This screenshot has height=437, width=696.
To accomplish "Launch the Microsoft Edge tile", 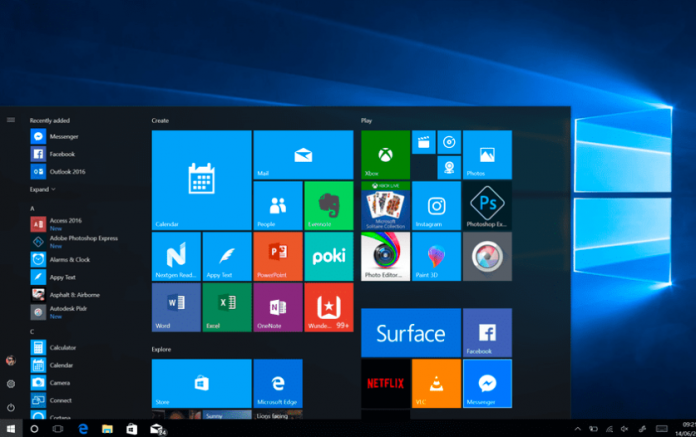I will [278, 384].
